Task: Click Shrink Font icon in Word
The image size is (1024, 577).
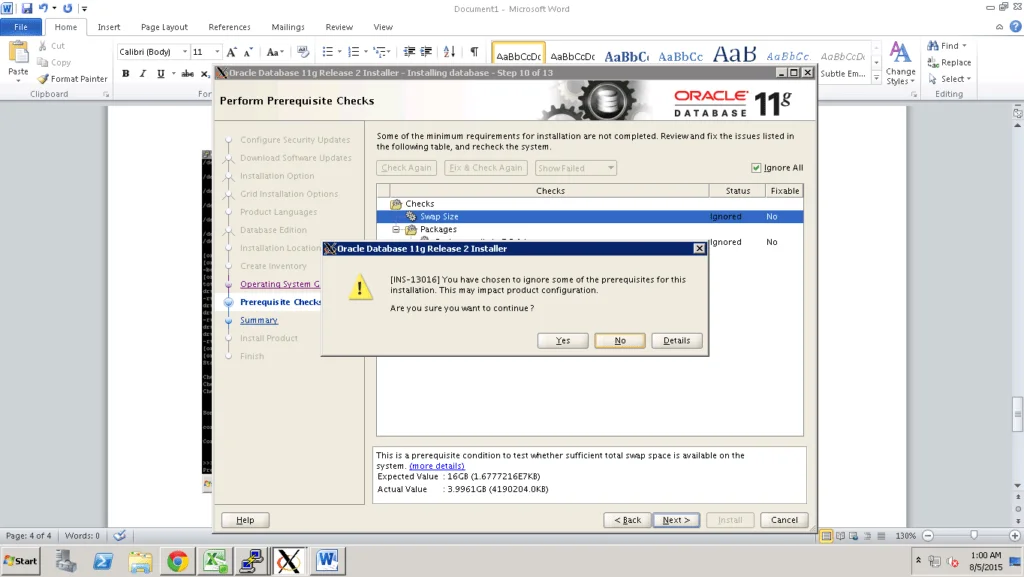Action: coord(248,52)
